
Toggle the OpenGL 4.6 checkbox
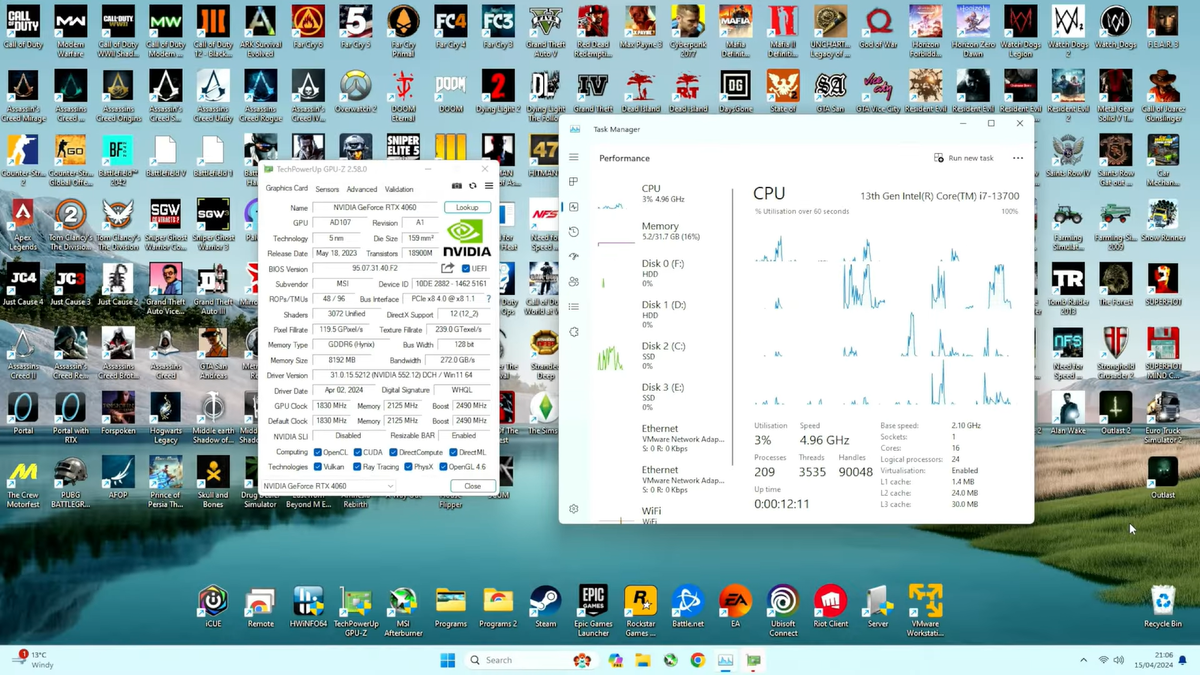coord(444,467)
